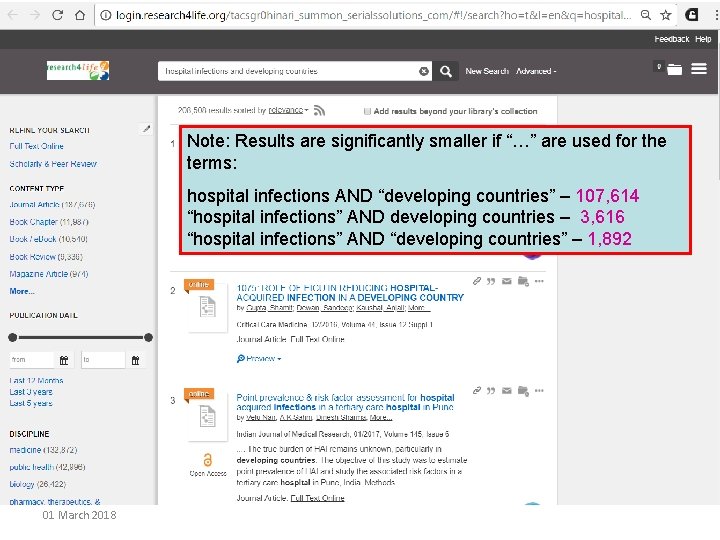The height and width of the screenshot is (540, 720).
Task: Open 'Full Text Online' link of result 3
Action: pos(317,498)
